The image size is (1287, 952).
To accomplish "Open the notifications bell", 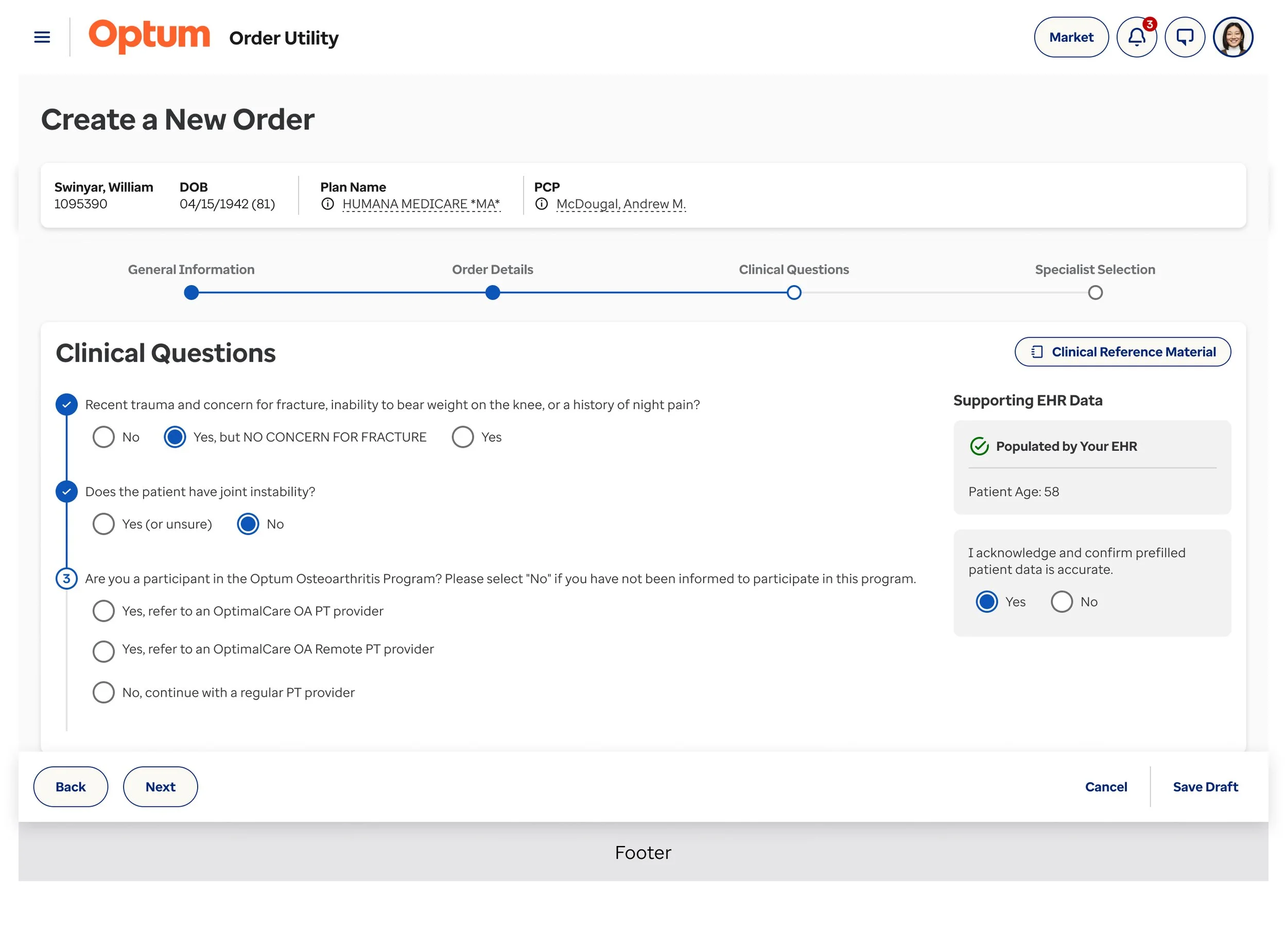I will coord(1137,37).
